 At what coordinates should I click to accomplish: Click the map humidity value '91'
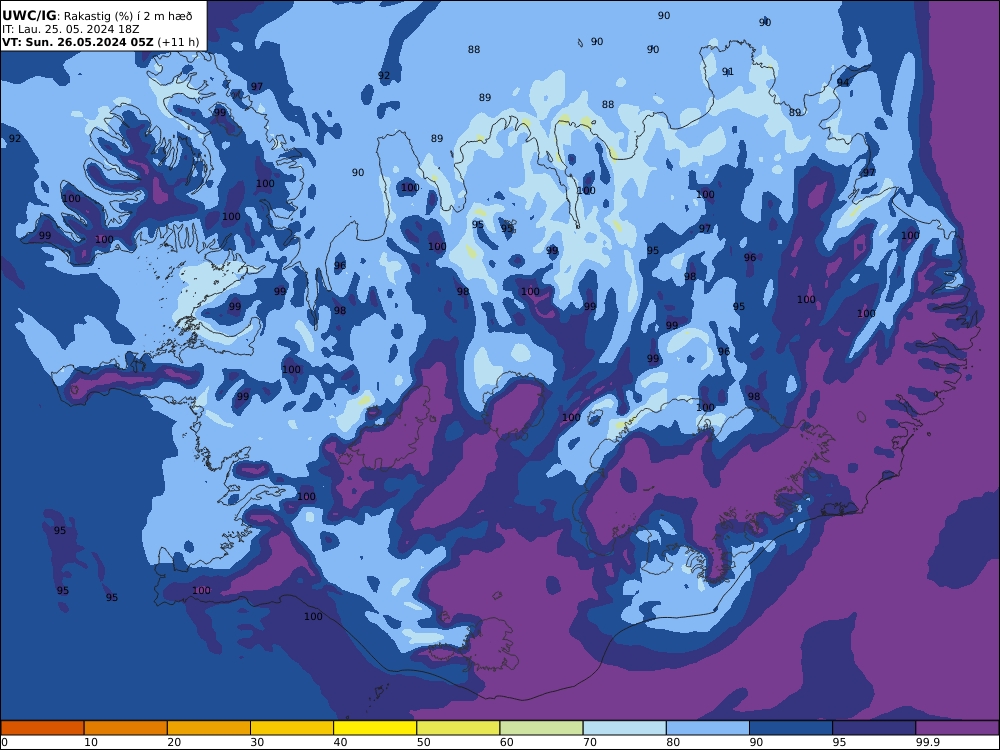click(728, 72)
